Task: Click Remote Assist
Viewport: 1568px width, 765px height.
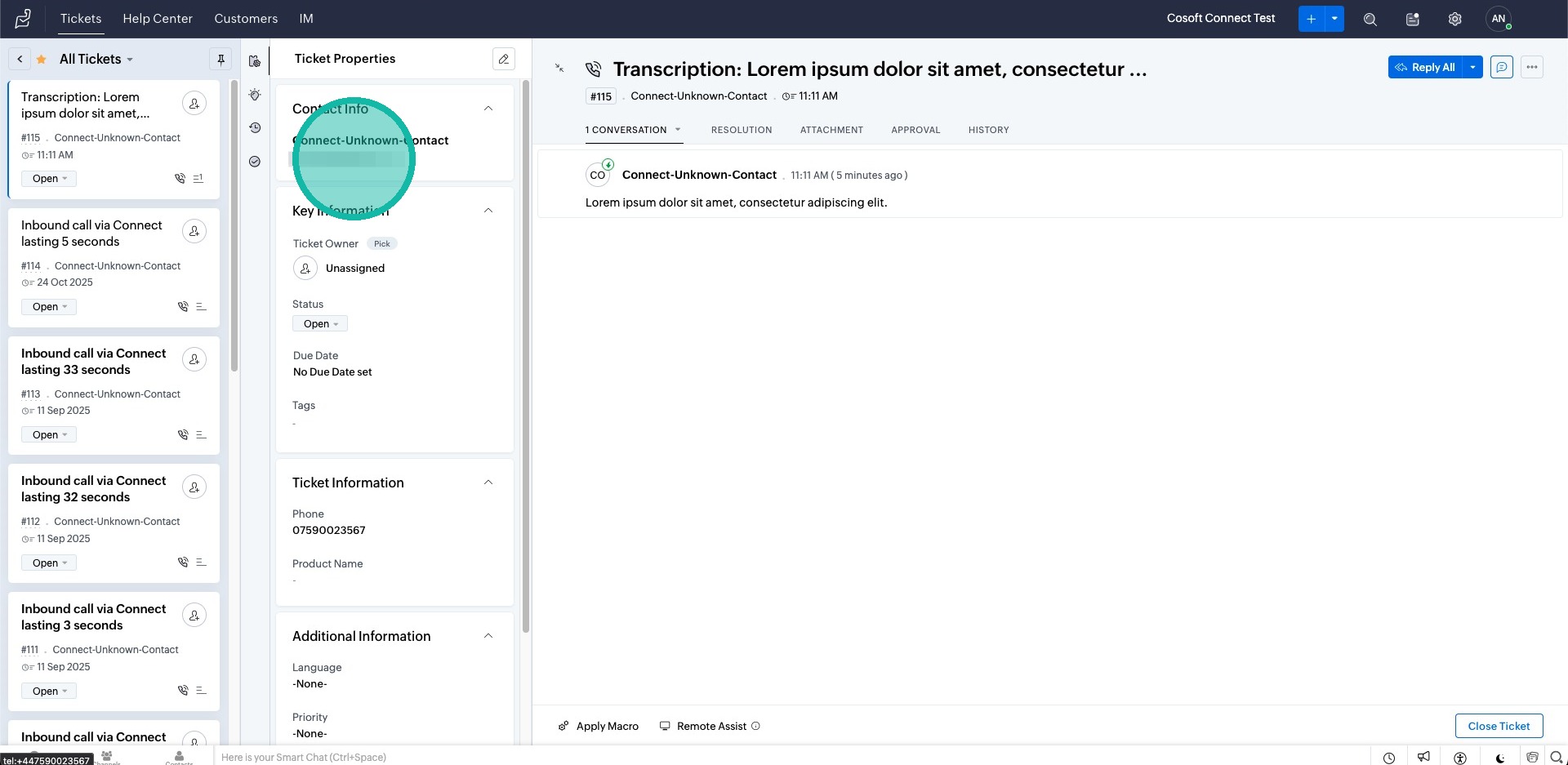Action: [x=703, y=726]
